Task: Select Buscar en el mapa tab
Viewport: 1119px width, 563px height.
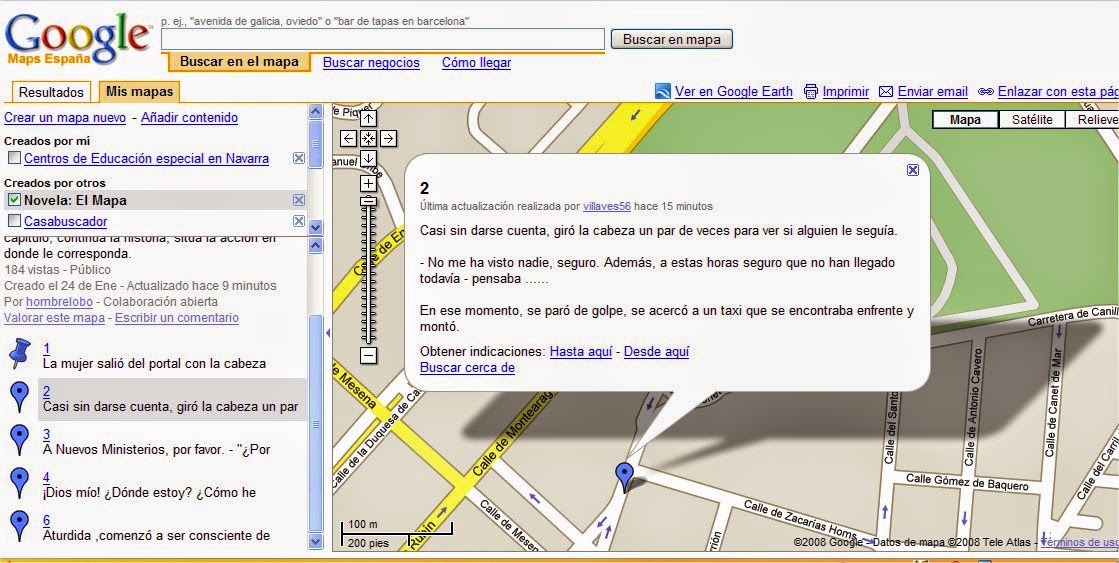Action: pos(239,61)
